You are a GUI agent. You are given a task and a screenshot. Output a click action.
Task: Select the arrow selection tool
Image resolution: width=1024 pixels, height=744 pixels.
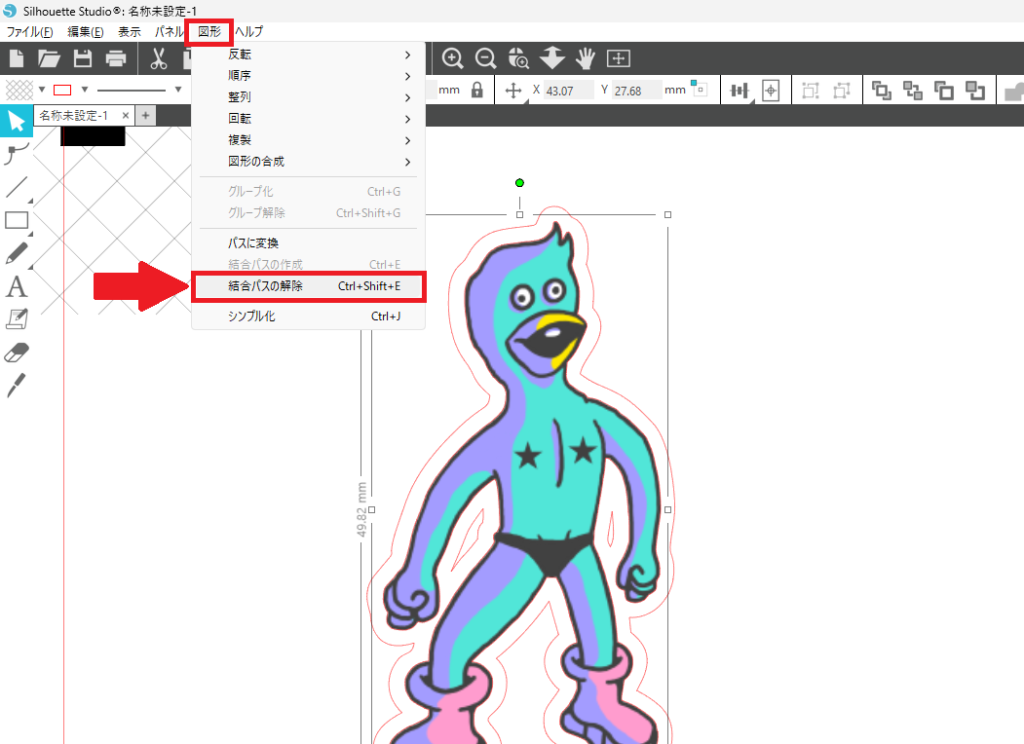click(16, 121)
